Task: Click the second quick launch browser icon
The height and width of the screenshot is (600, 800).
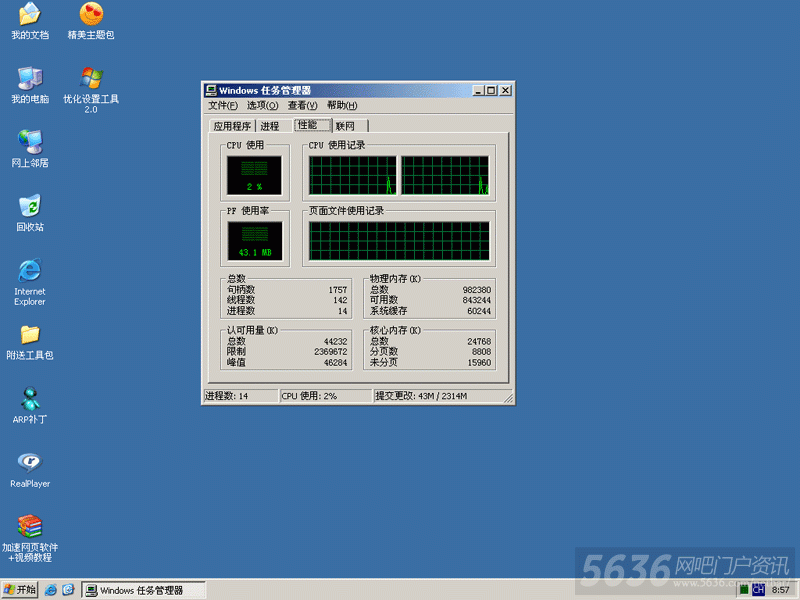Action: click(68, 590)
